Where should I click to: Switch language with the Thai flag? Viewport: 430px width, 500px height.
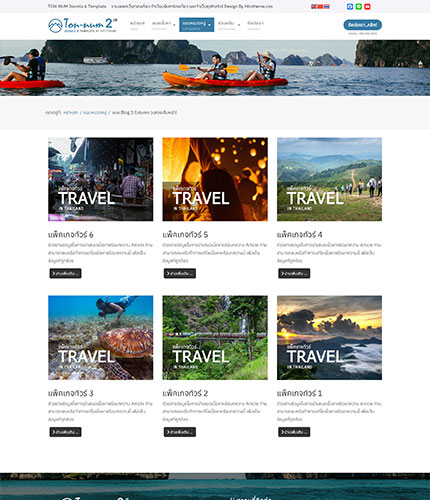327,6
